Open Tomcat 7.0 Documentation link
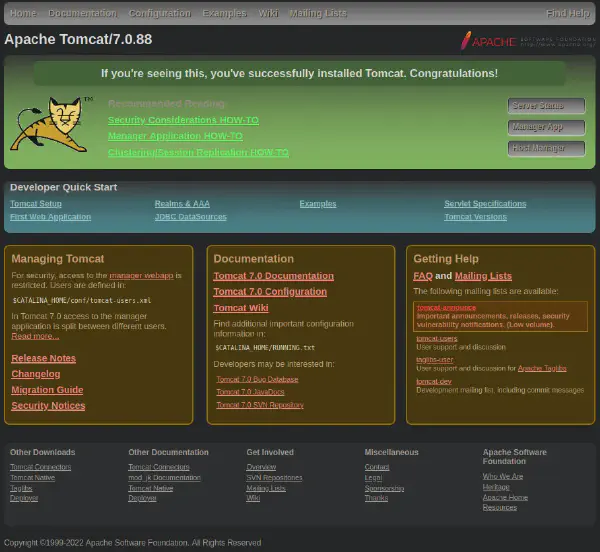This screenshot has width=600, height=552. [274, 276]
